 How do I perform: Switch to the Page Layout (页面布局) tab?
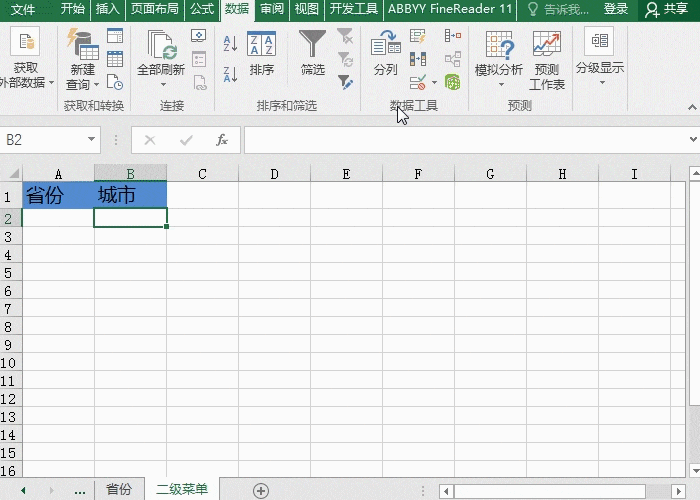(x=154, y=9)
